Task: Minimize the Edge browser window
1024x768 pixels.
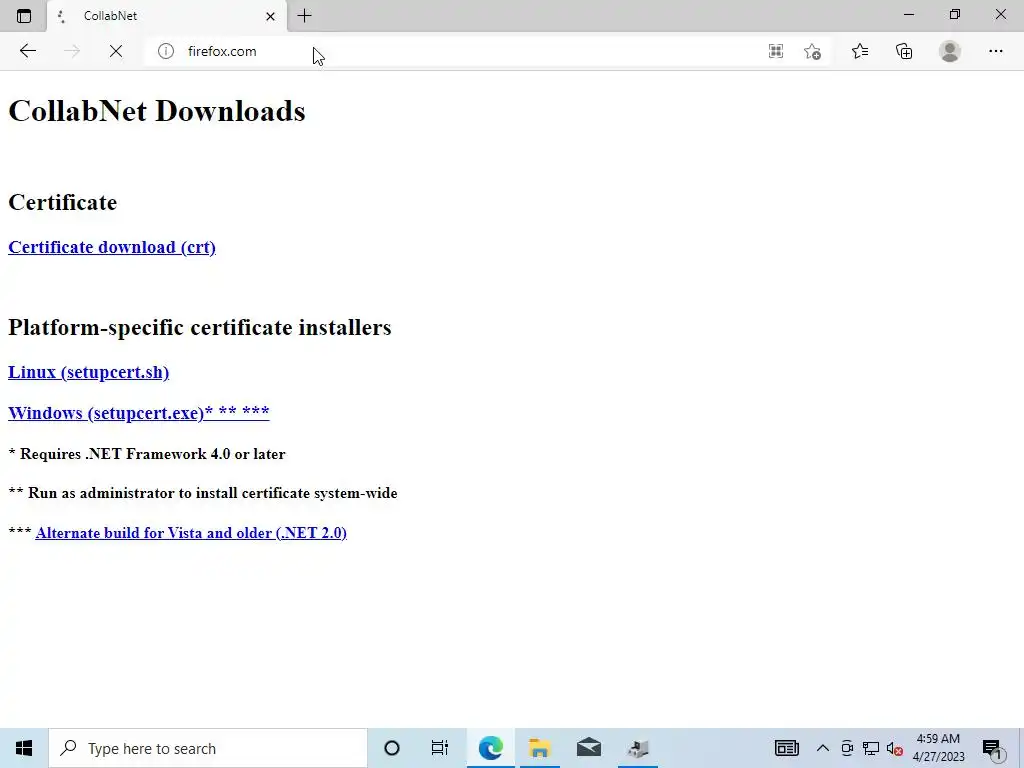Action: tap(908, 14)
